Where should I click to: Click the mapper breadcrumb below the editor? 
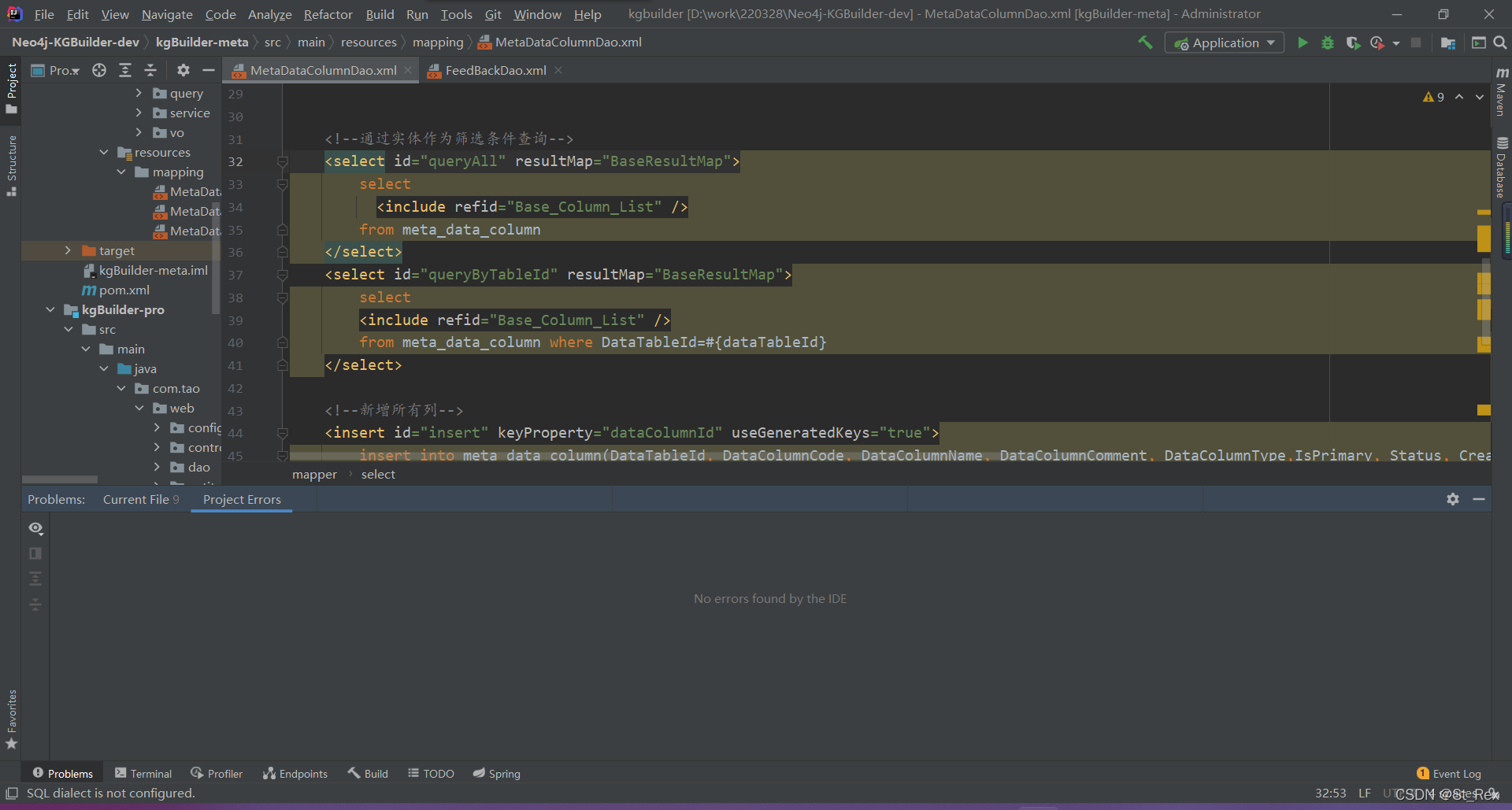point(314,474)
